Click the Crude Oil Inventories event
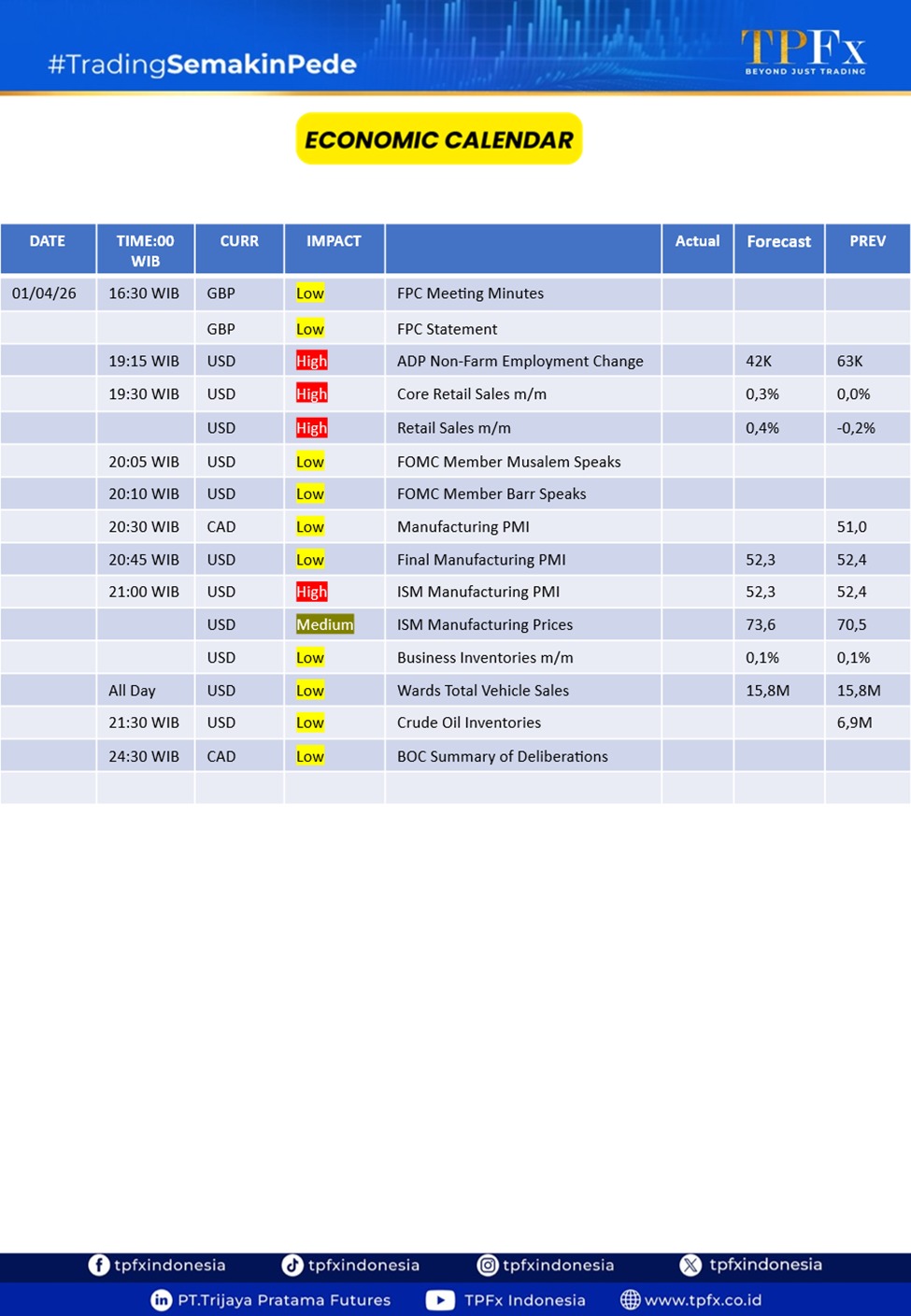Image resolution: width=911 pixels, height=1316 pixels. (x=469, y=722)
